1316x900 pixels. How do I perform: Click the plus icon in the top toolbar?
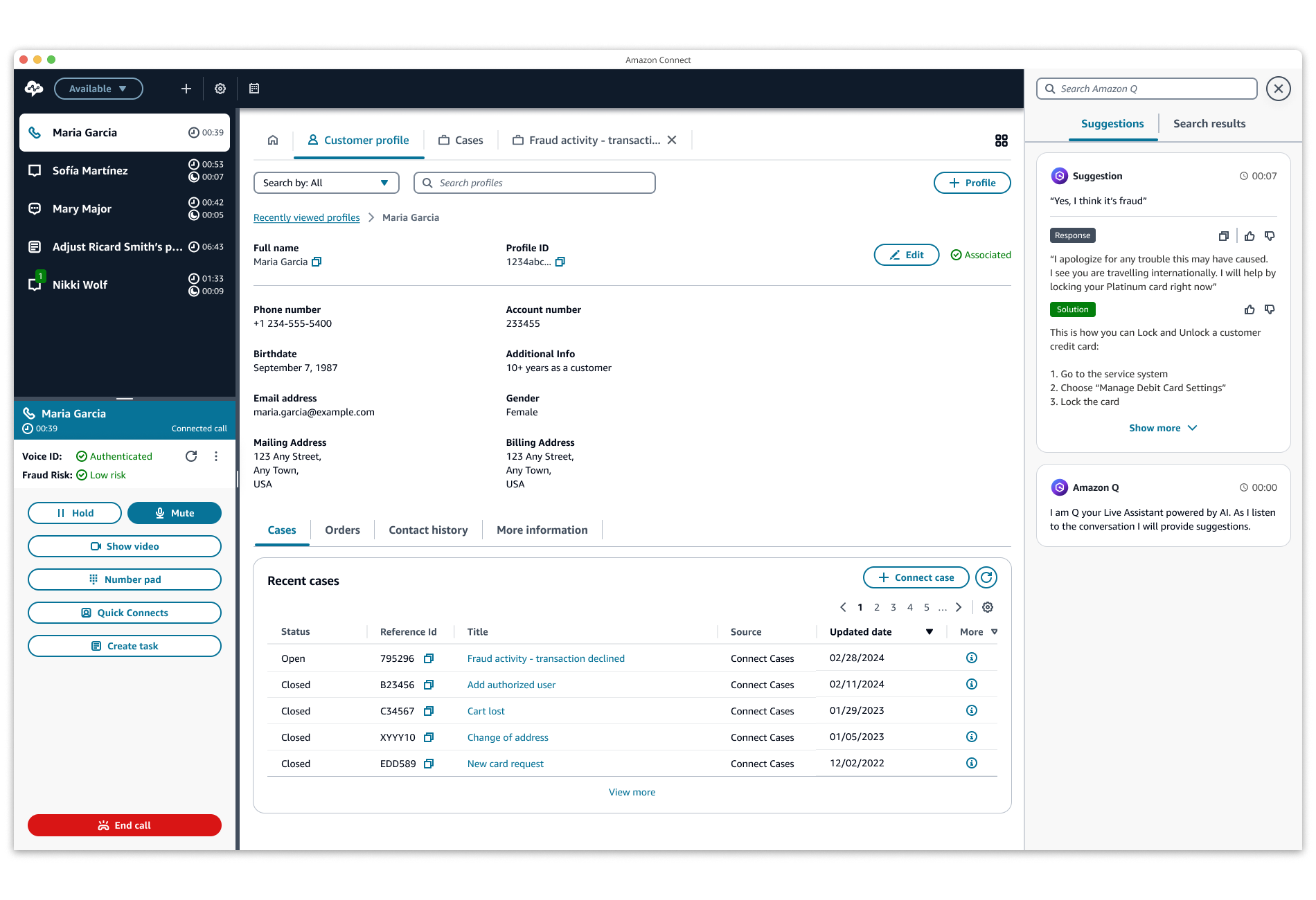pyautogui.click(x=186, y=89)
